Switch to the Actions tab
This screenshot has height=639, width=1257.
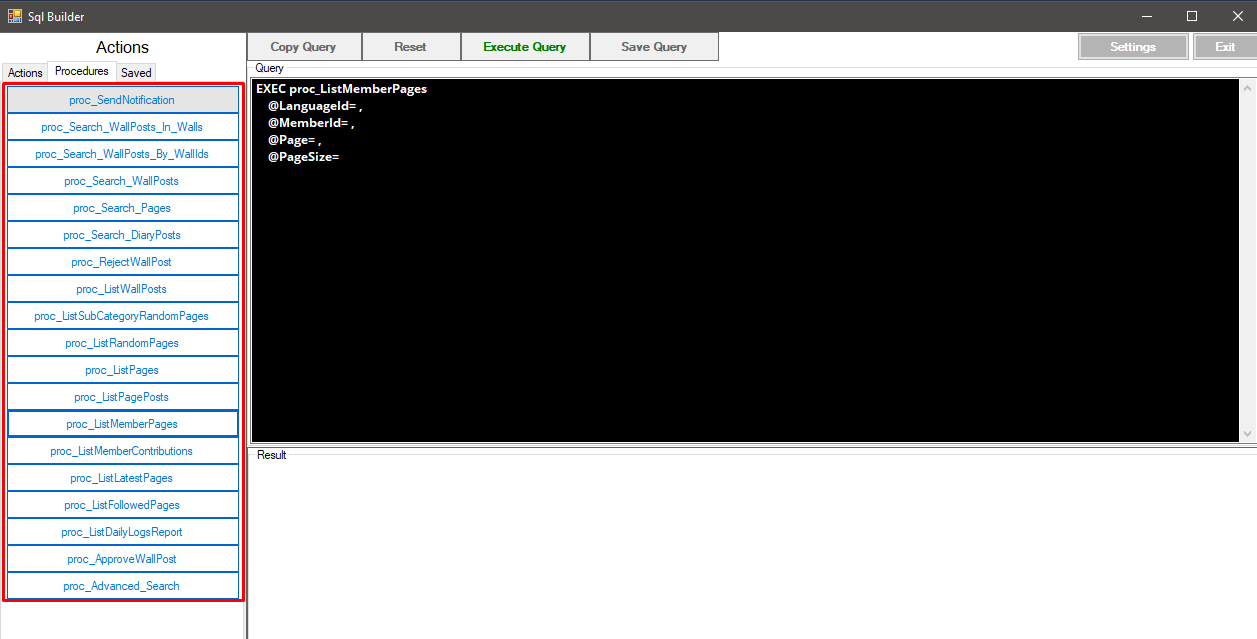(x=24, y=72)
